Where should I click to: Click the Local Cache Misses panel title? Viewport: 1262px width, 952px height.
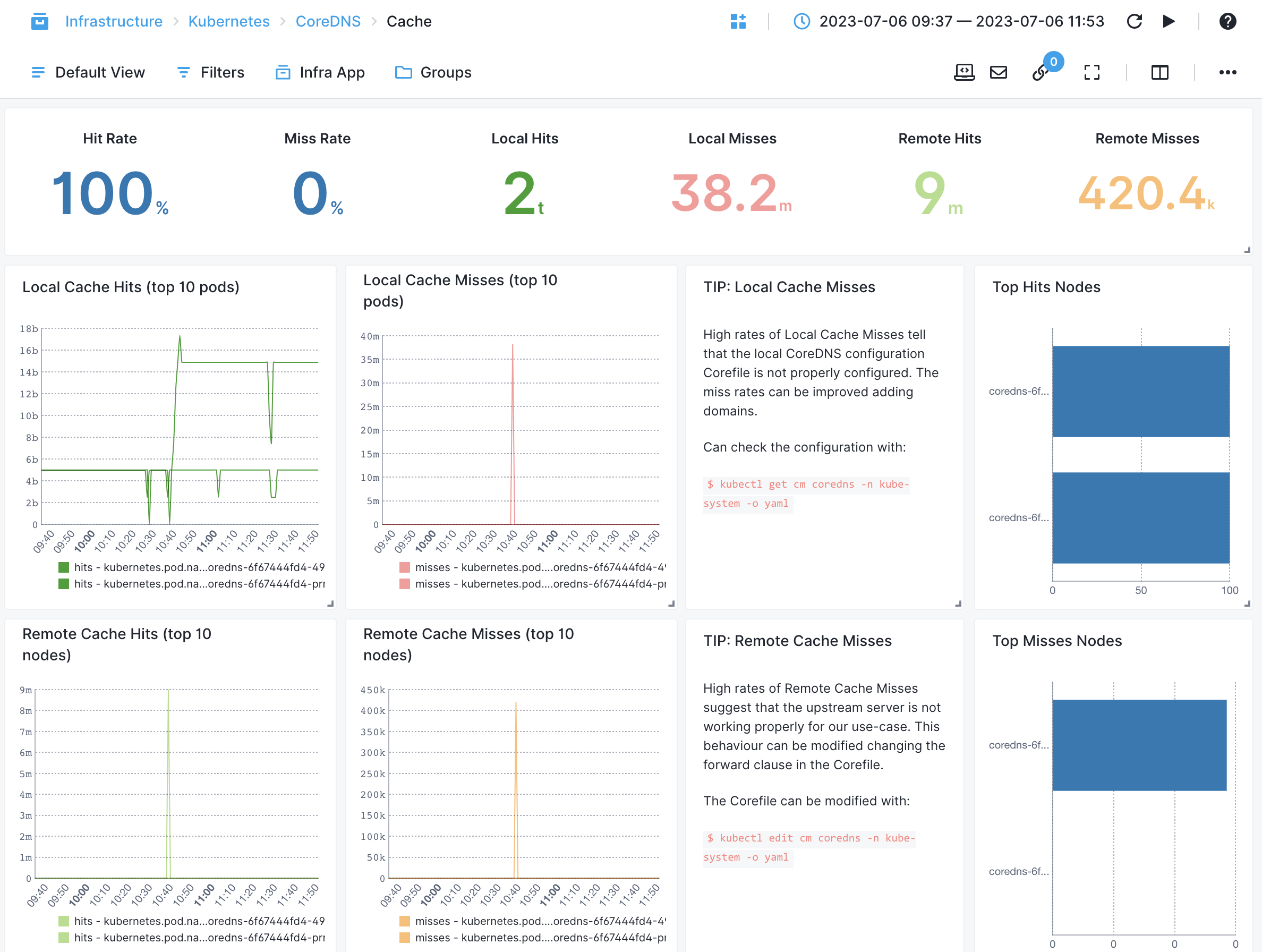[461, 291]
